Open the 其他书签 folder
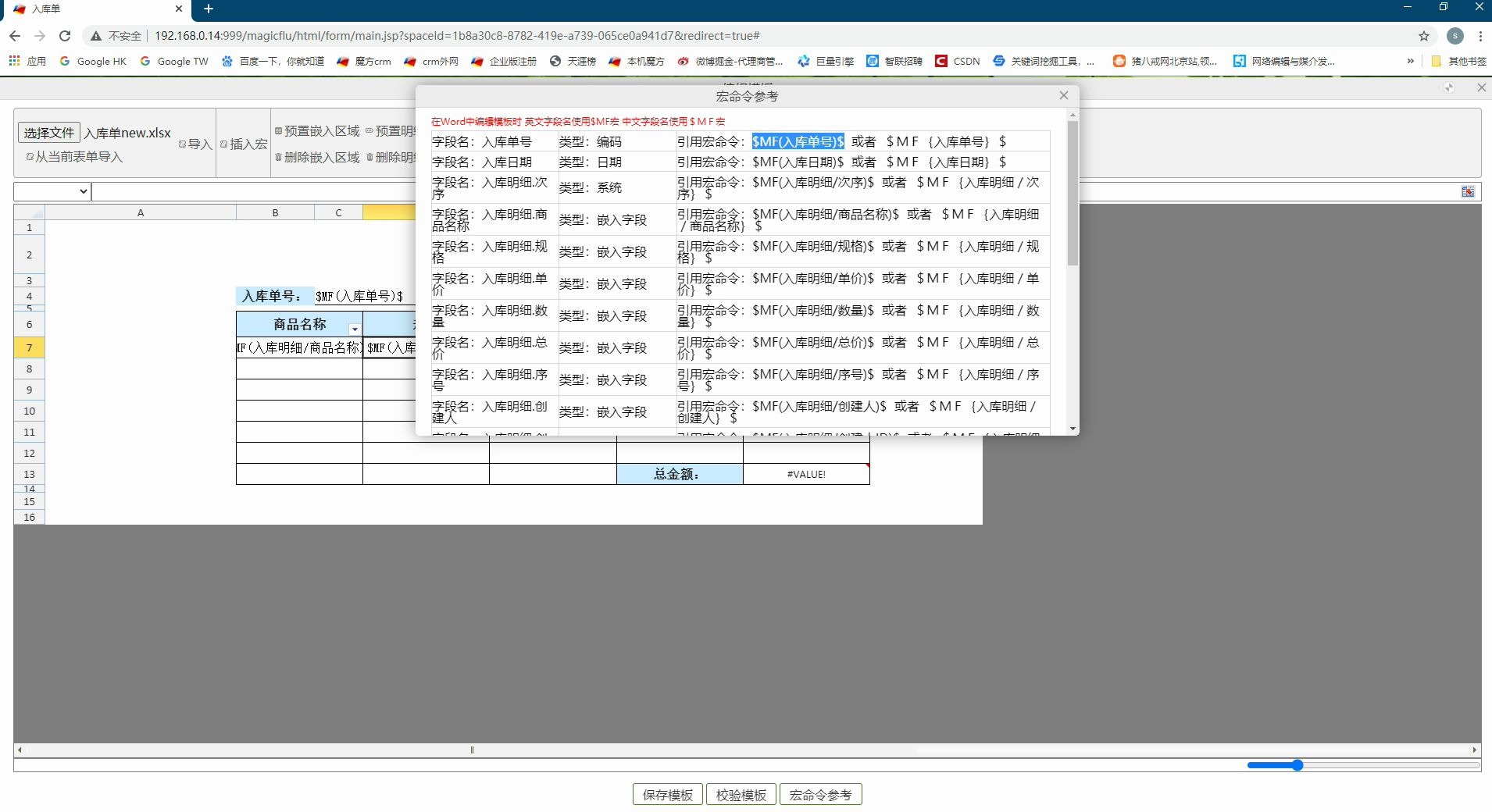1492x812 pixels. tap(1458, 61)
